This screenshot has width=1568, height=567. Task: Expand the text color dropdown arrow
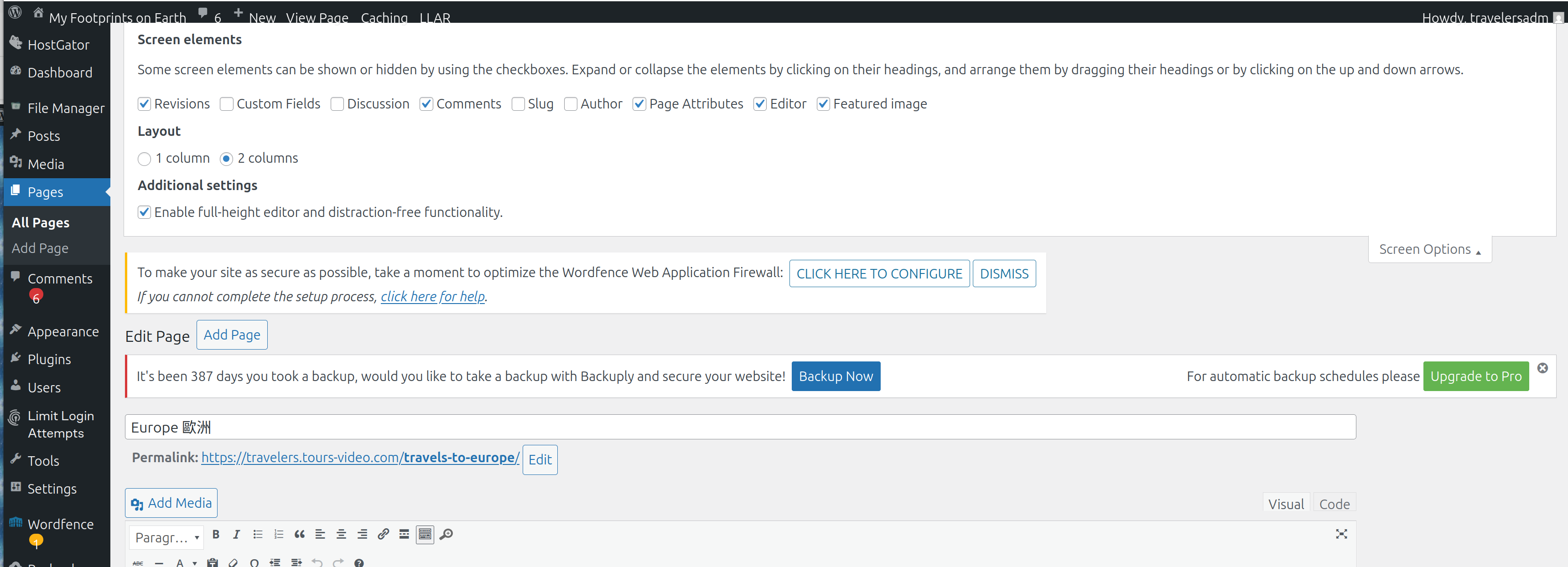coord(195,563)
